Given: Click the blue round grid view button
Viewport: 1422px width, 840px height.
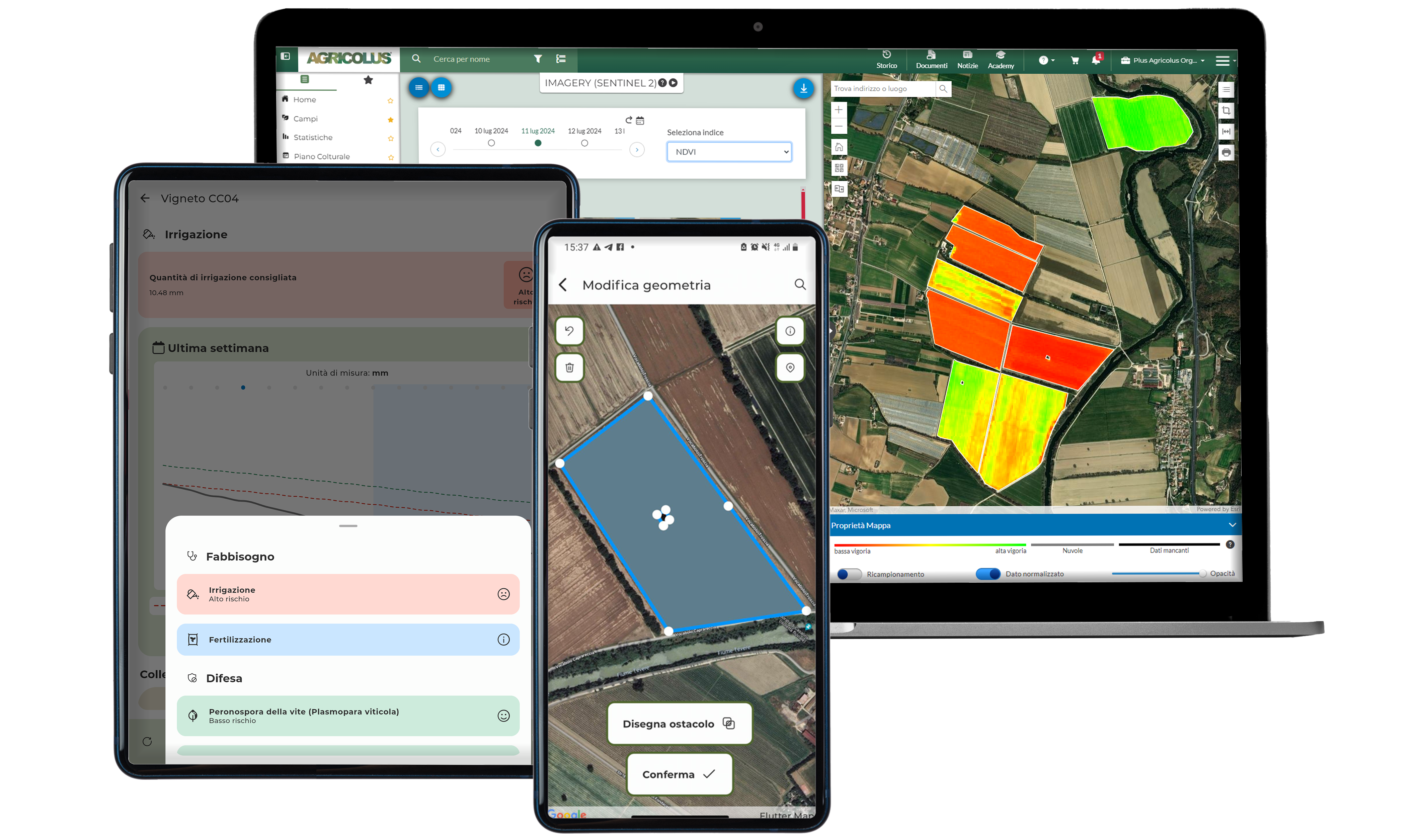Looking at the screenshot, I should tap(442, 88).
